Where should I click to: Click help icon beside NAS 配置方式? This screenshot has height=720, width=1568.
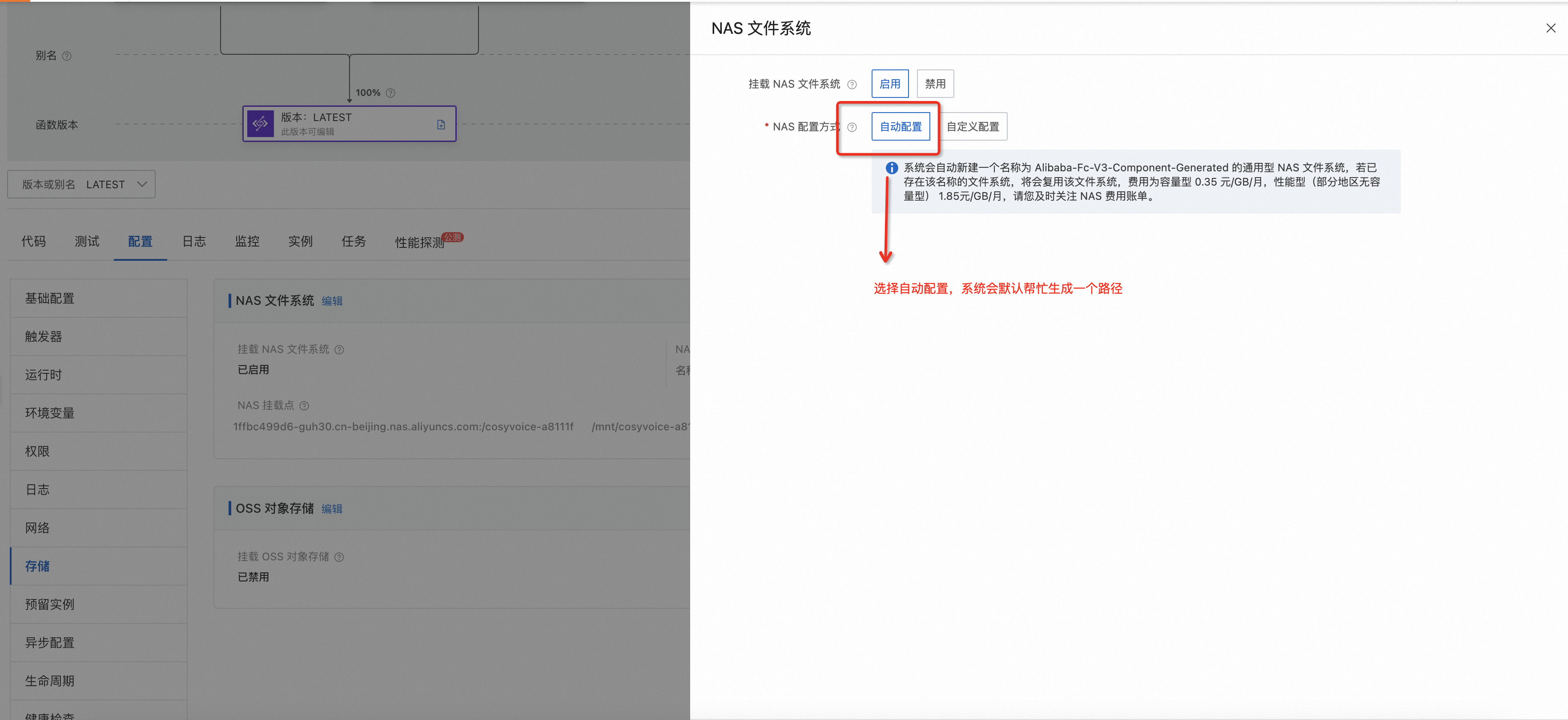(852, 127)
